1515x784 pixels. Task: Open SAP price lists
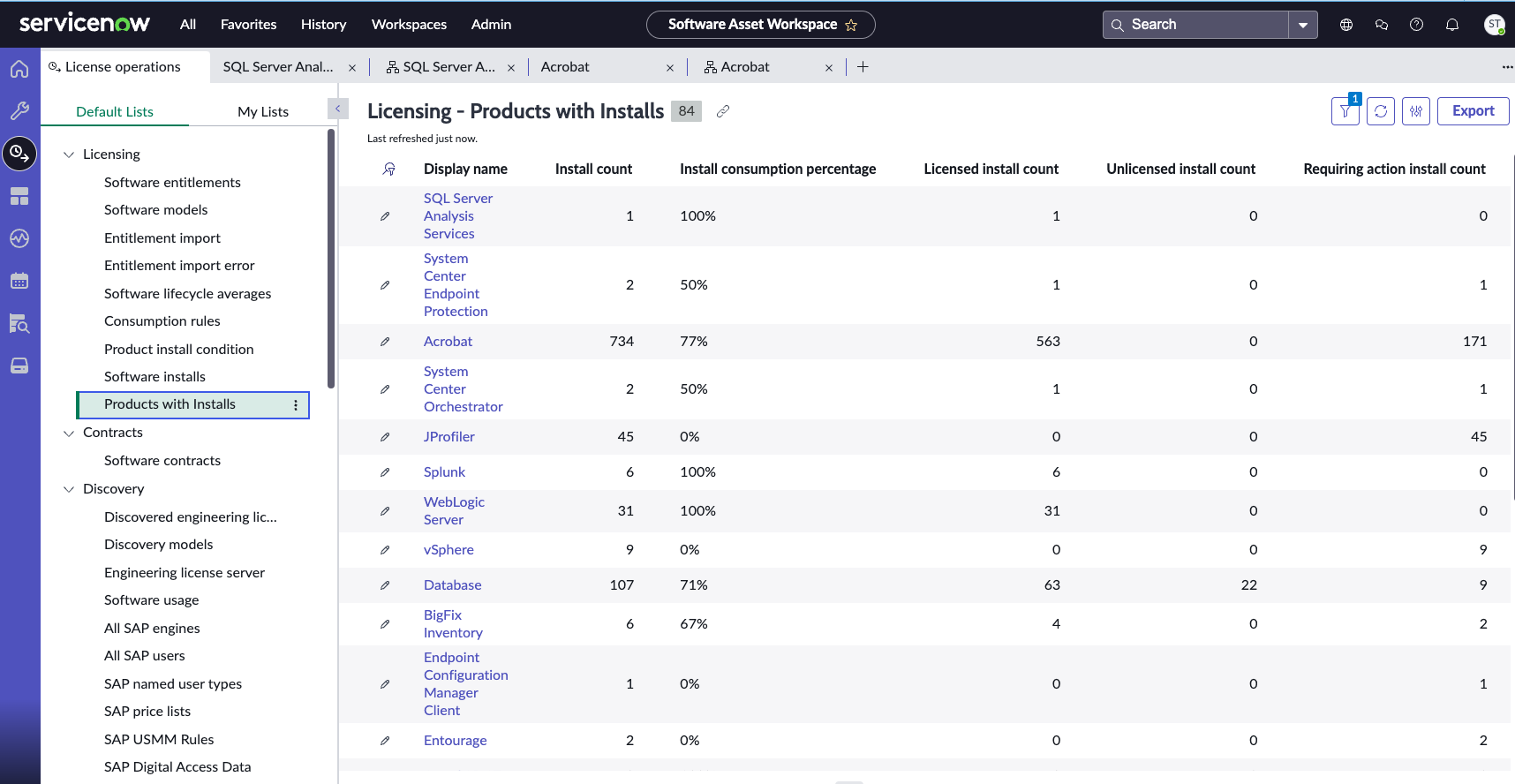147,712
